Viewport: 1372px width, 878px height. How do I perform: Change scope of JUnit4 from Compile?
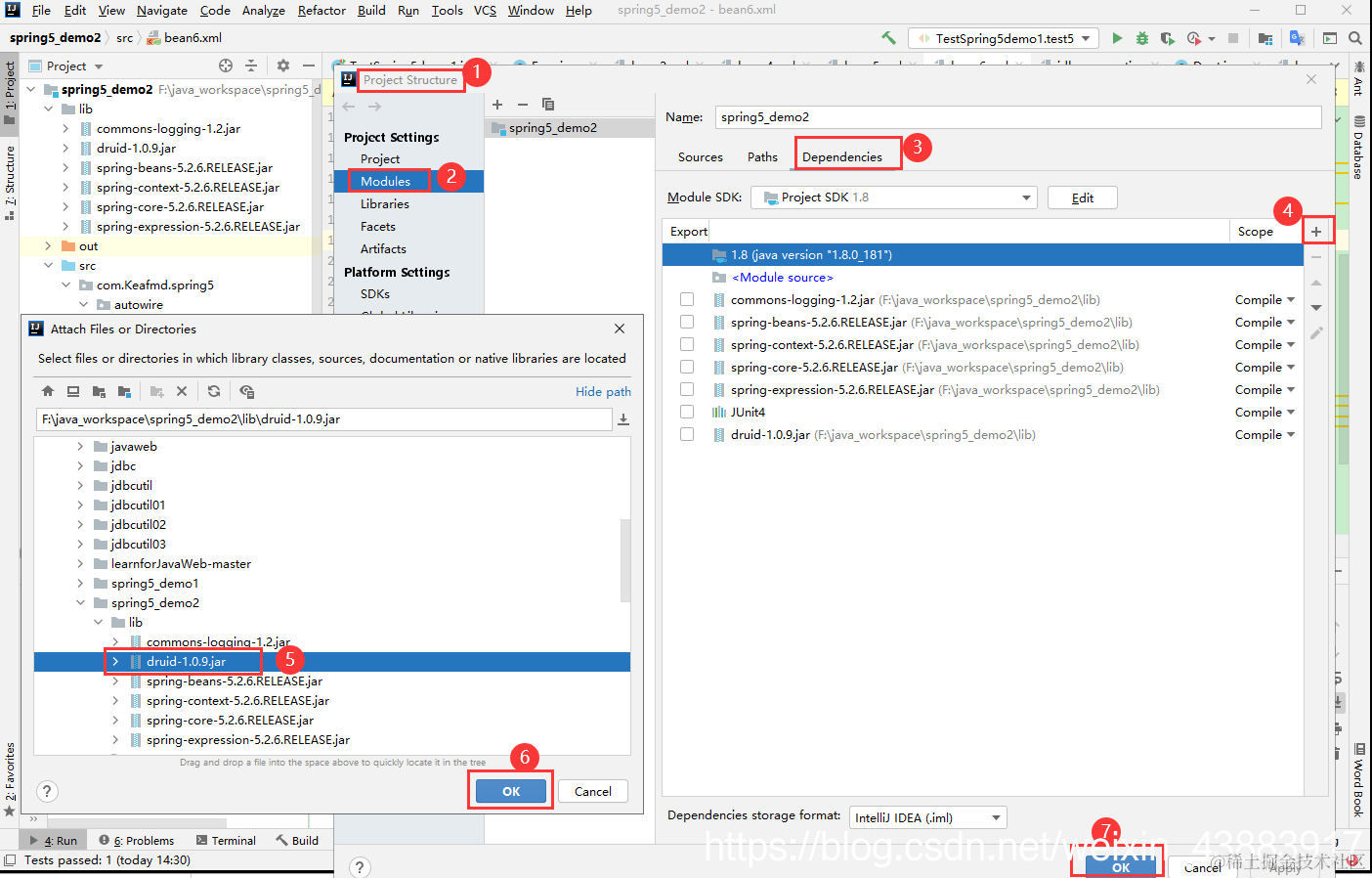(x=1265, y=412)
